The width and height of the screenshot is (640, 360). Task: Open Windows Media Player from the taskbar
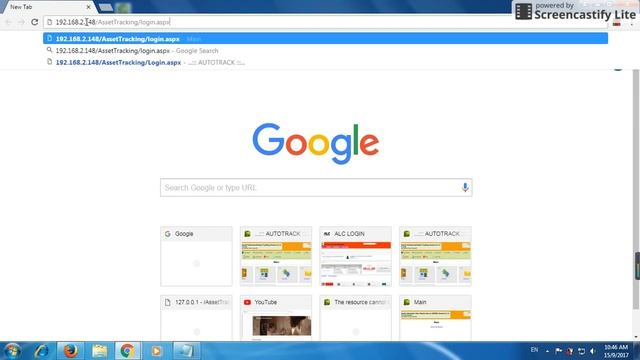[x=156, y=351]
